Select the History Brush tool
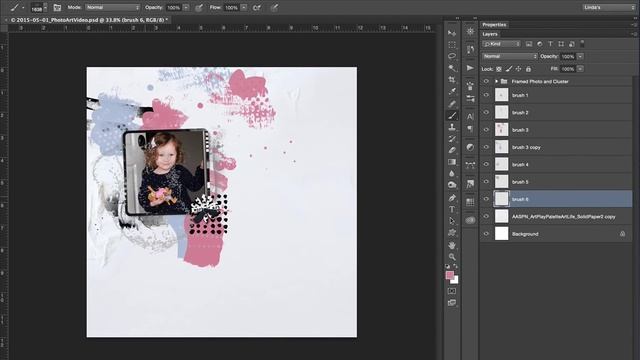The image size is (640, 360). 452,139
